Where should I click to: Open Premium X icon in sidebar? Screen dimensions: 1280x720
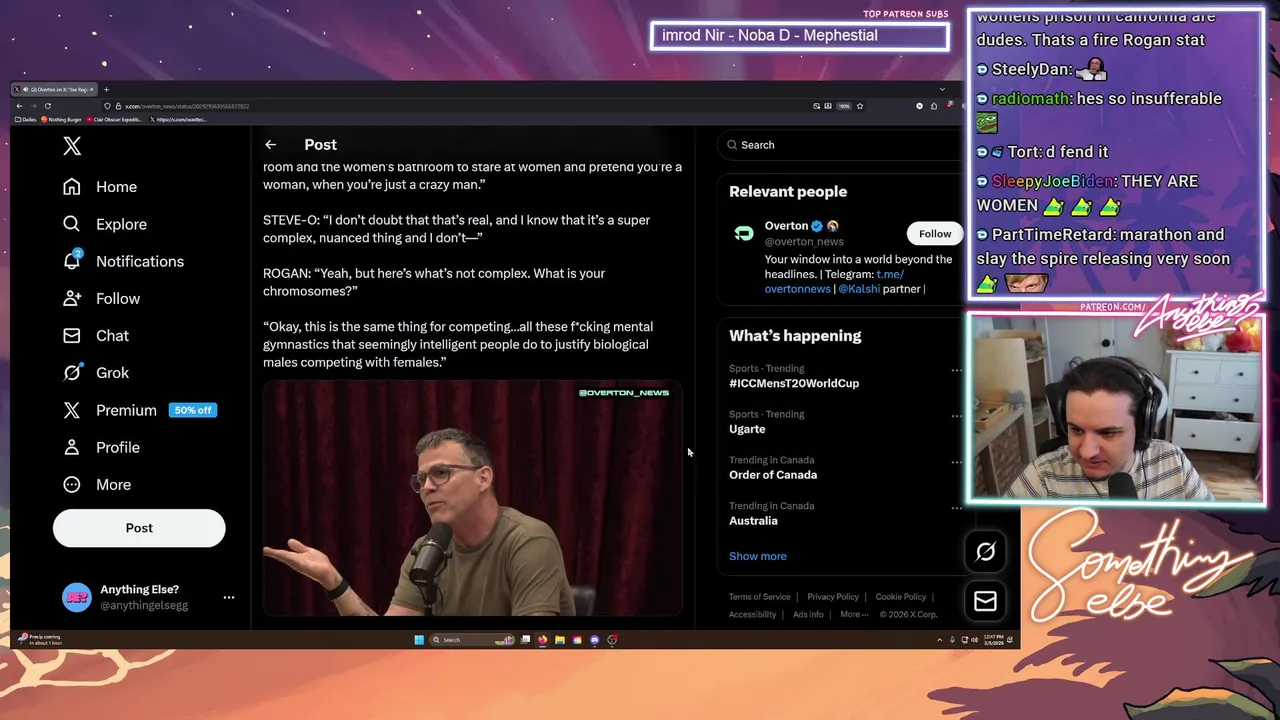point(72,410)
